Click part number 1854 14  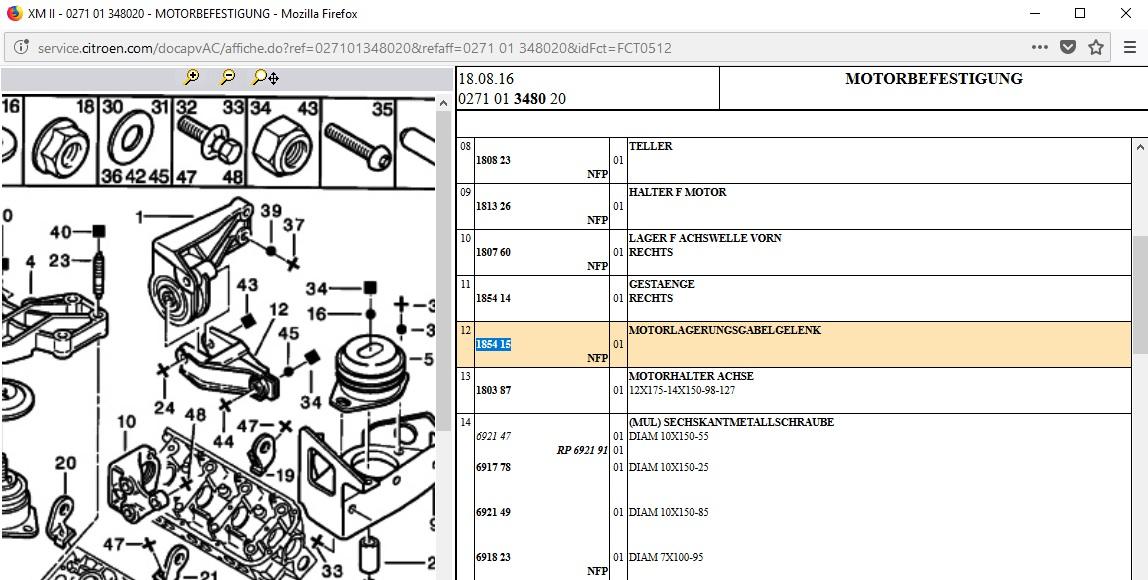[493, 299]
